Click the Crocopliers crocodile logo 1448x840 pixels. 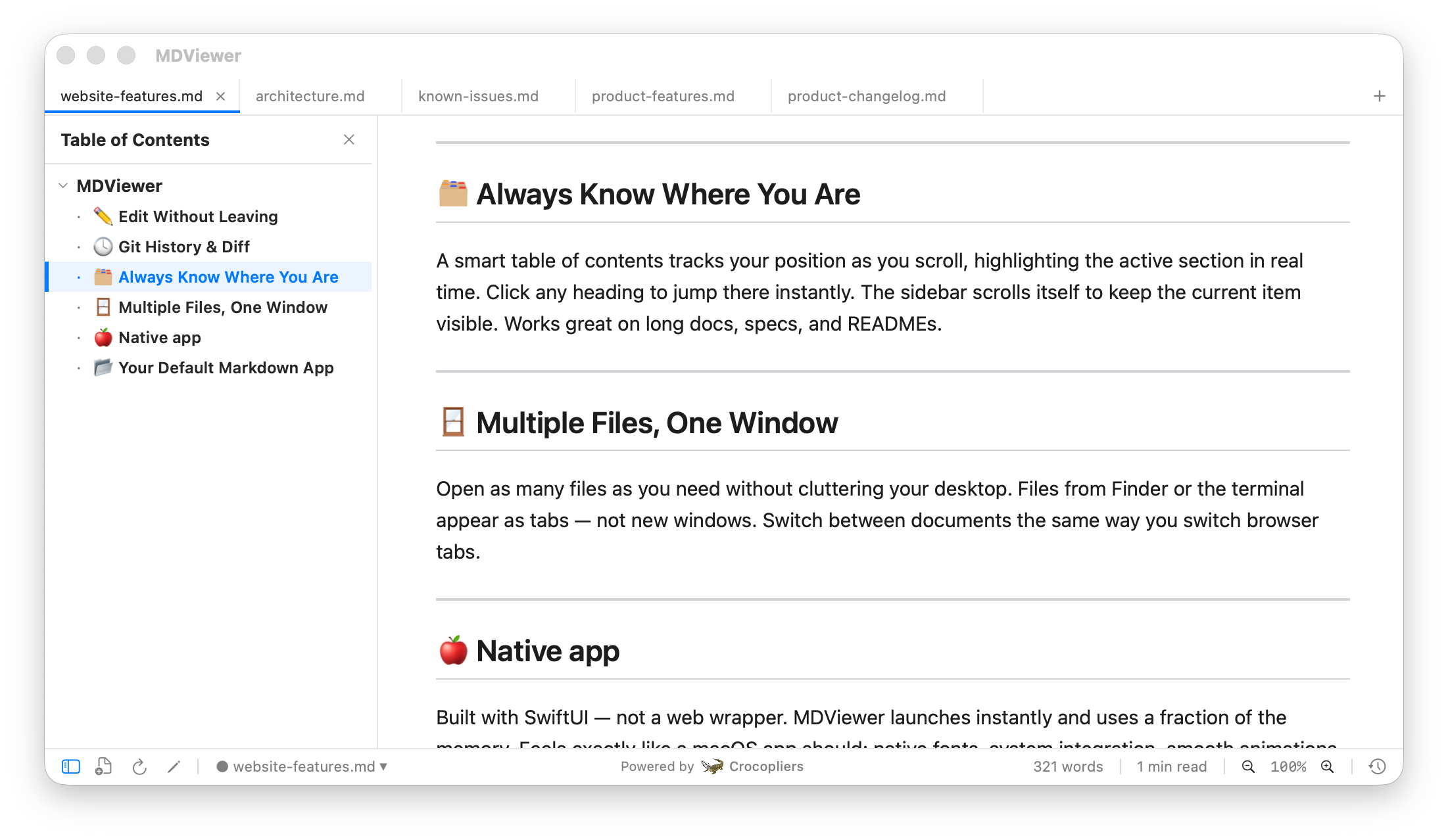[x=712, y=766]
